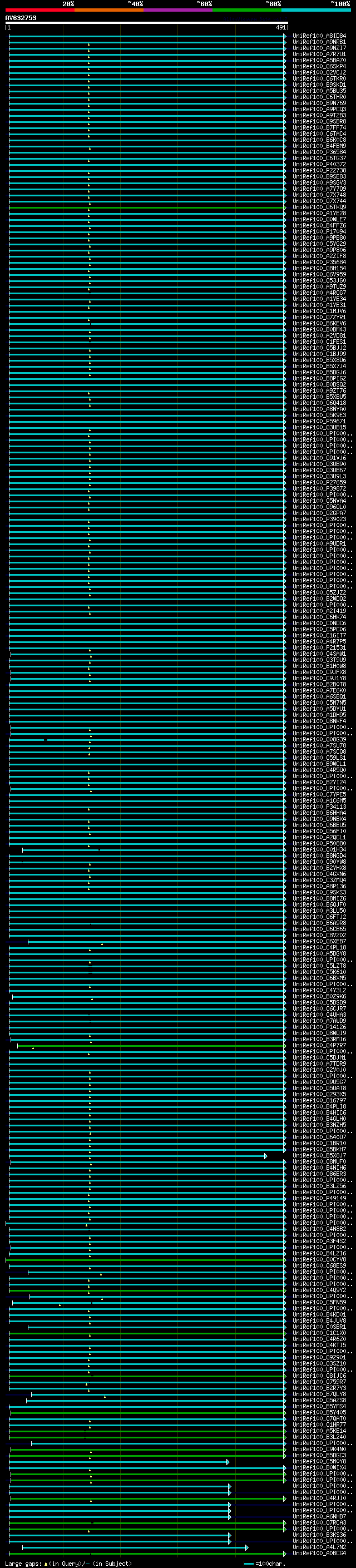Click the UniRef100_P22738 entry
The image size is (356, 1568).
(x=319, y=170)
